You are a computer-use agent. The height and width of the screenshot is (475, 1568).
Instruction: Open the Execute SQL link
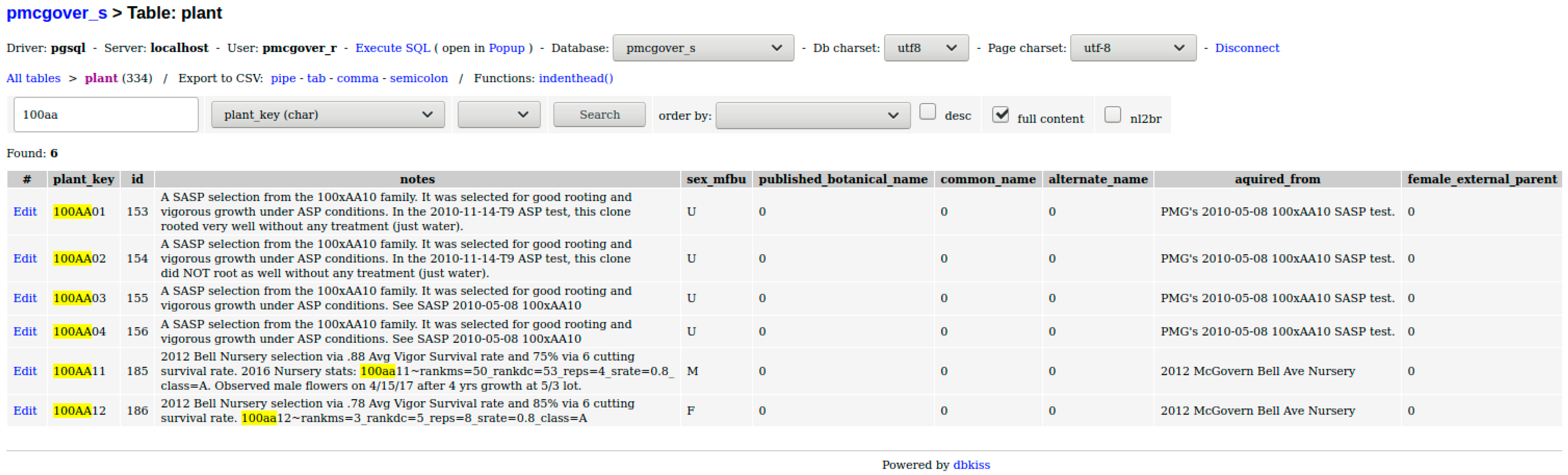(x=392, y=48)
